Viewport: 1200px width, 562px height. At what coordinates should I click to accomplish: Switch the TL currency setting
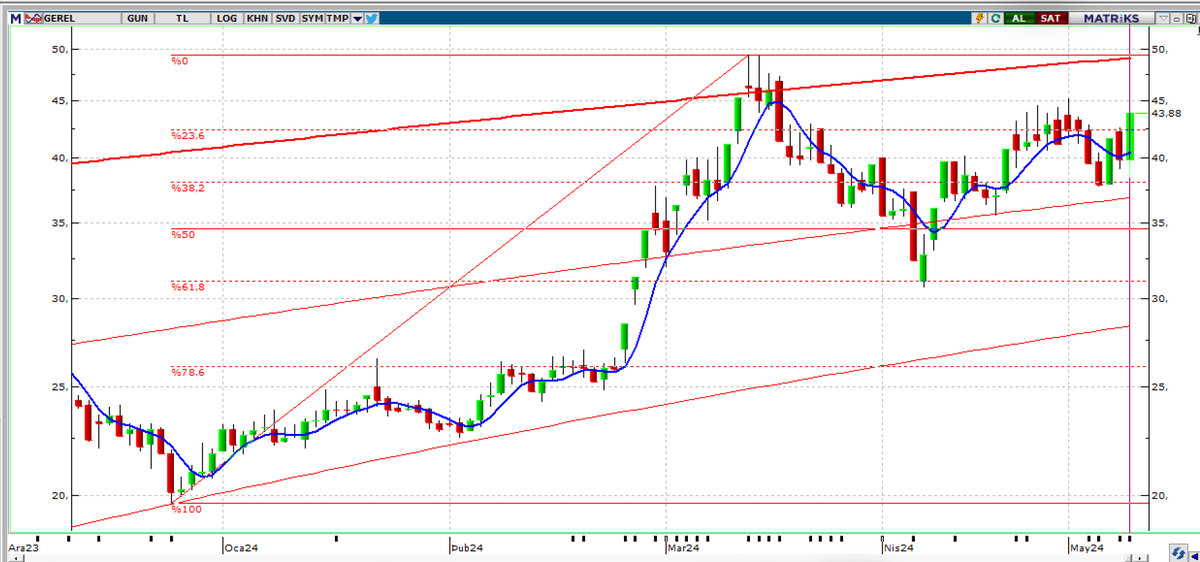182,18
